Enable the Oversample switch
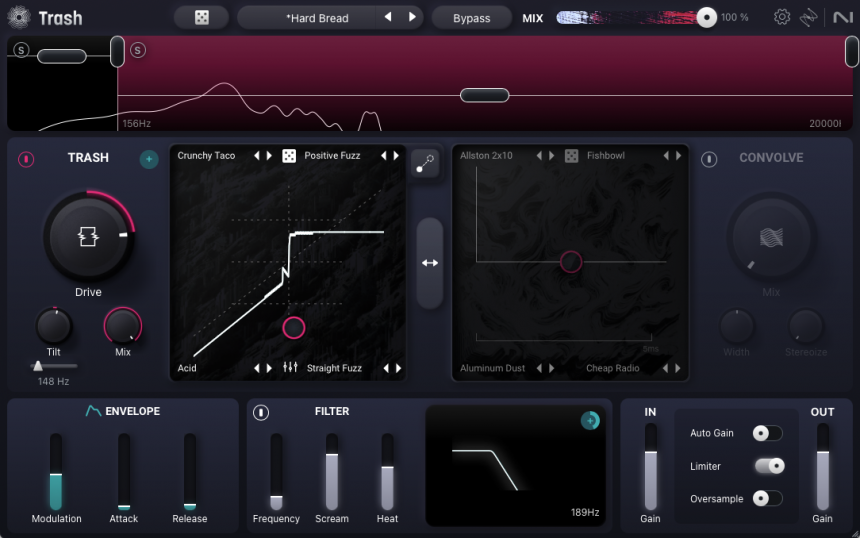860x538 pixels. point(767,499)
